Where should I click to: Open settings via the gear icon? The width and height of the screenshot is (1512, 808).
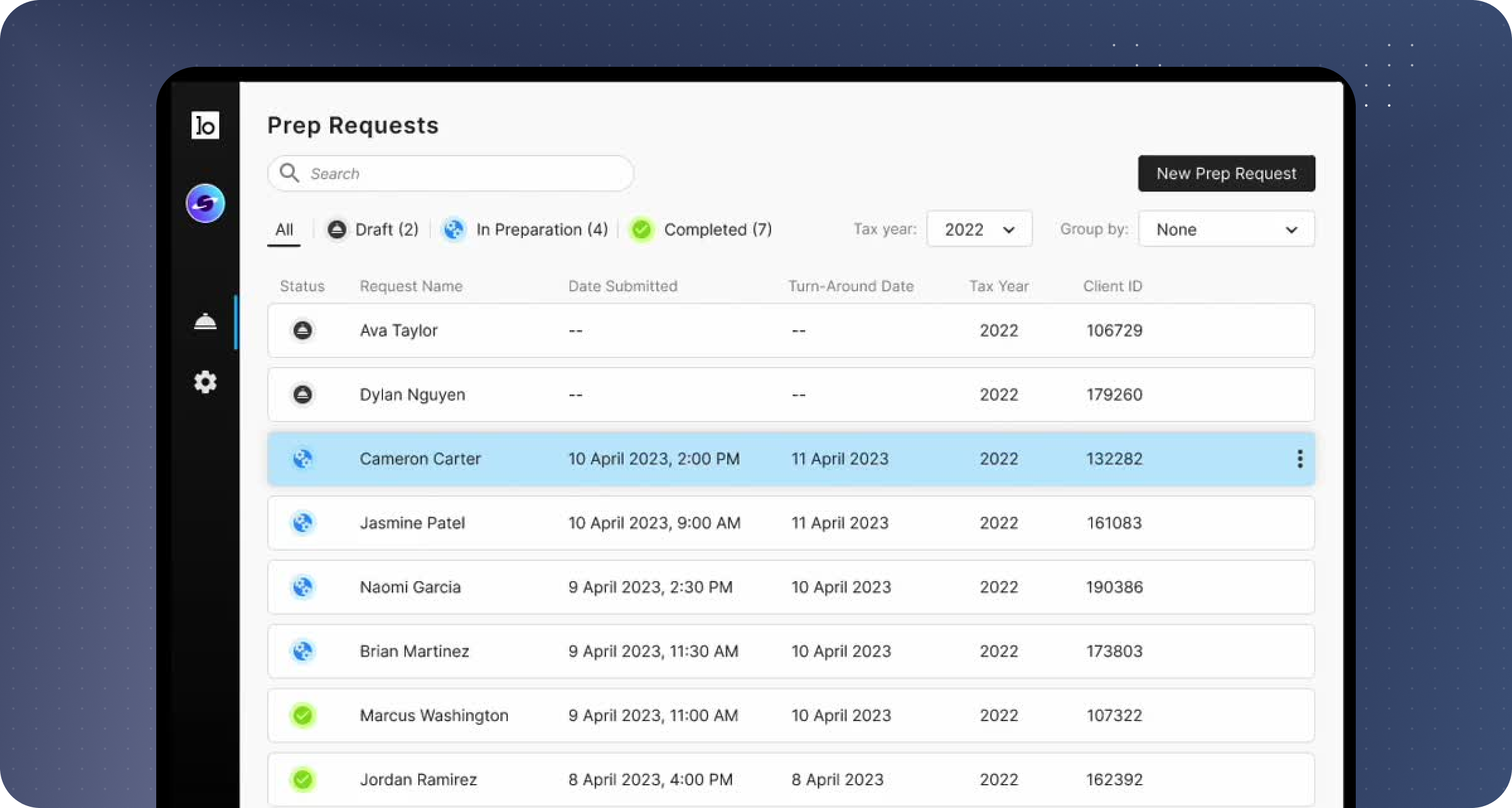point(205,382)
